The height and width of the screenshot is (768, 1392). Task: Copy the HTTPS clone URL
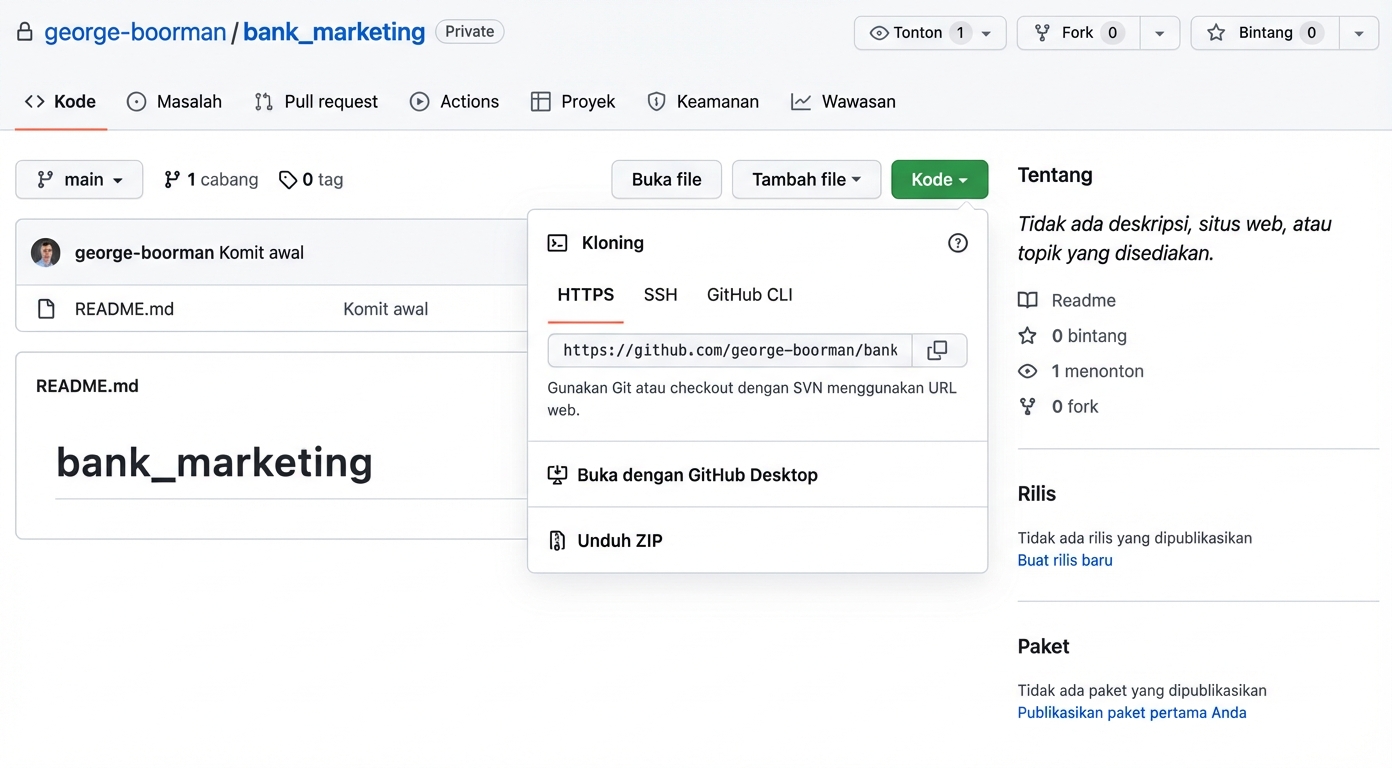[x=938, y=350]
